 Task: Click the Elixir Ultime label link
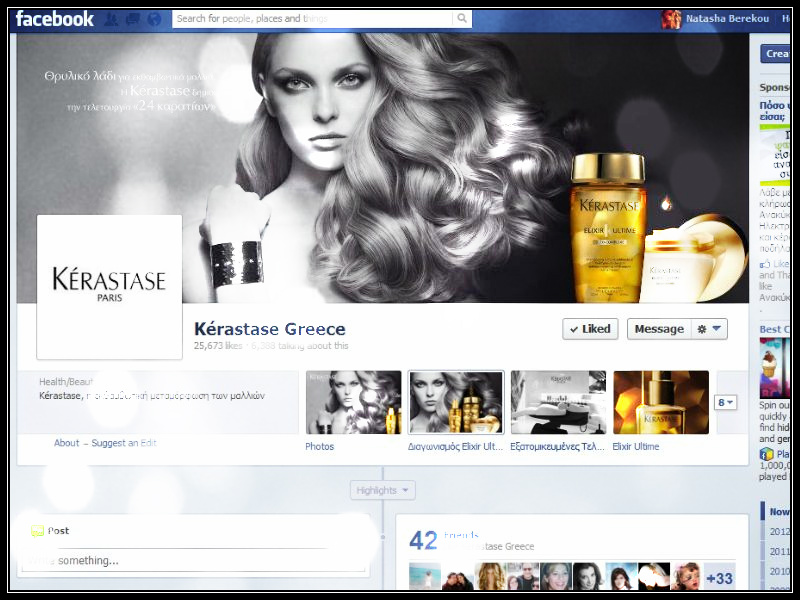coord(636,446)
